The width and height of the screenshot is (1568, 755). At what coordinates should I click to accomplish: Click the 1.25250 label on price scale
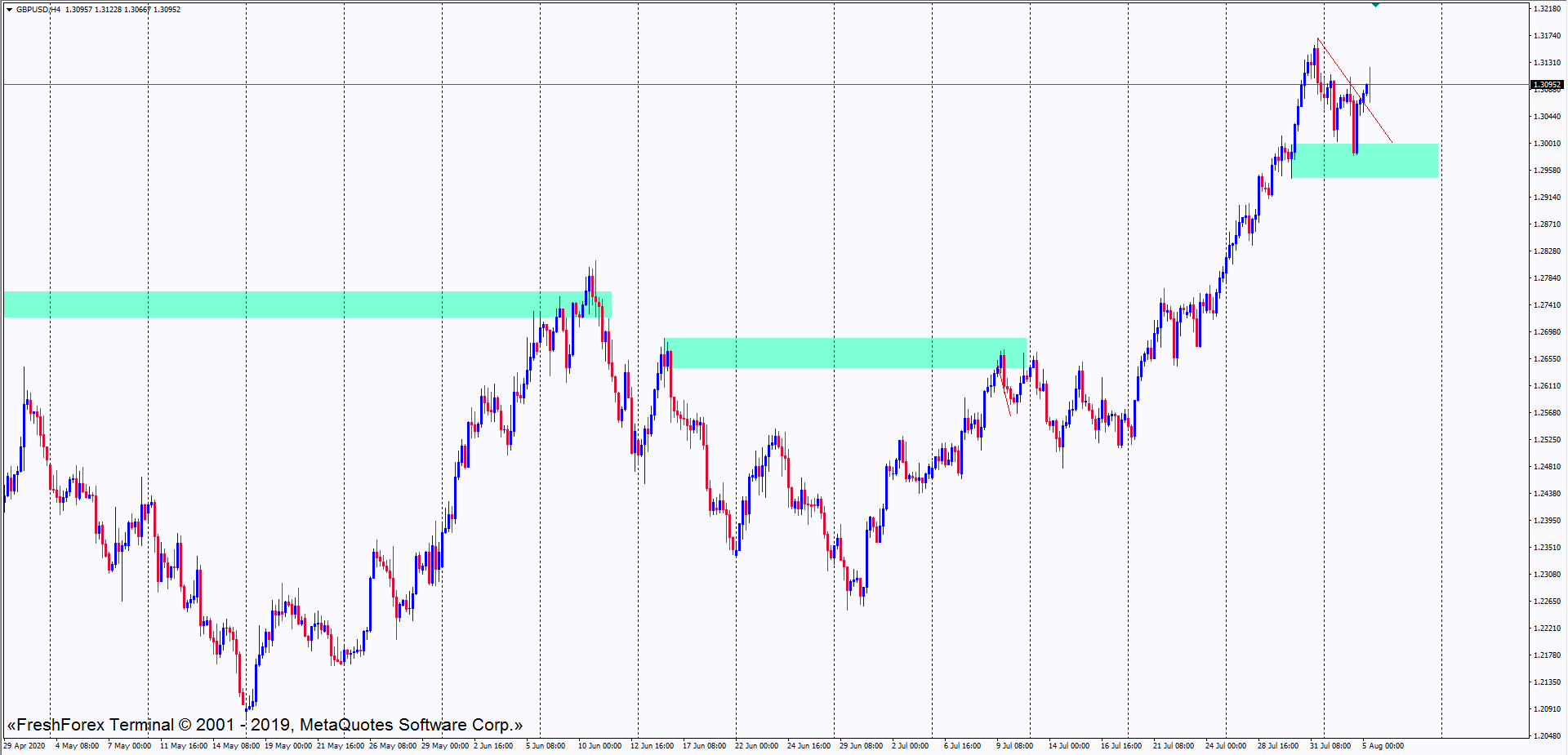tap(1547, 440)
